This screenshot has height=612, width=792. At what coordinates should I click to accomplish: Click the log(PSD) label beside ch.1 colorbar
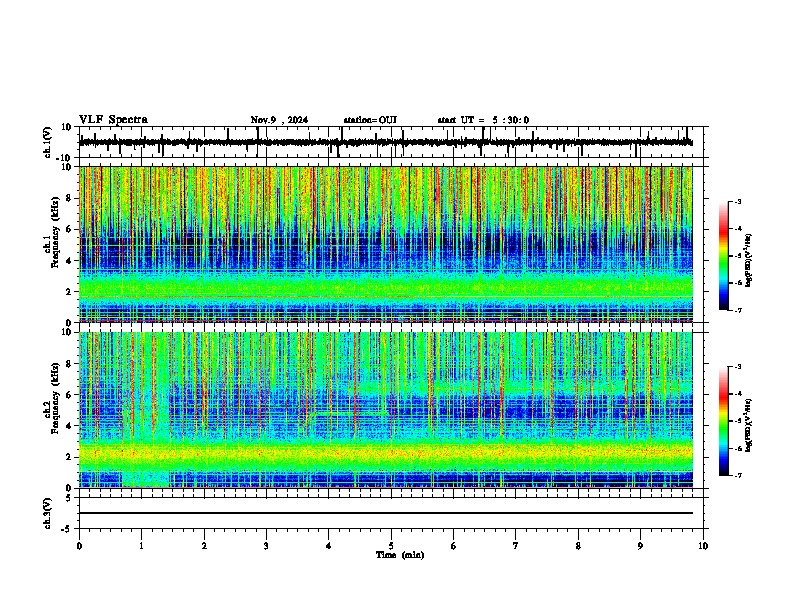(748, 261)
